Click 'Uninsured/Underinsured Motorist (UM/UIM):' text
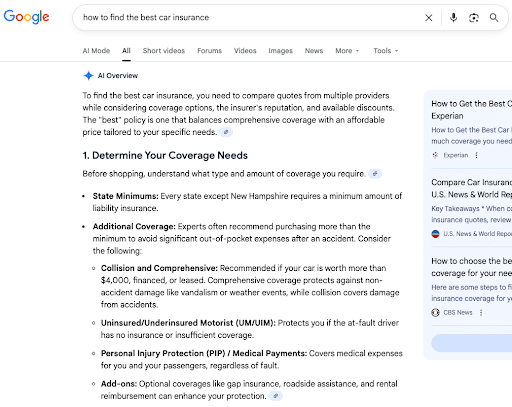Viewport: 512px width, 407px height. click(188, 323)
